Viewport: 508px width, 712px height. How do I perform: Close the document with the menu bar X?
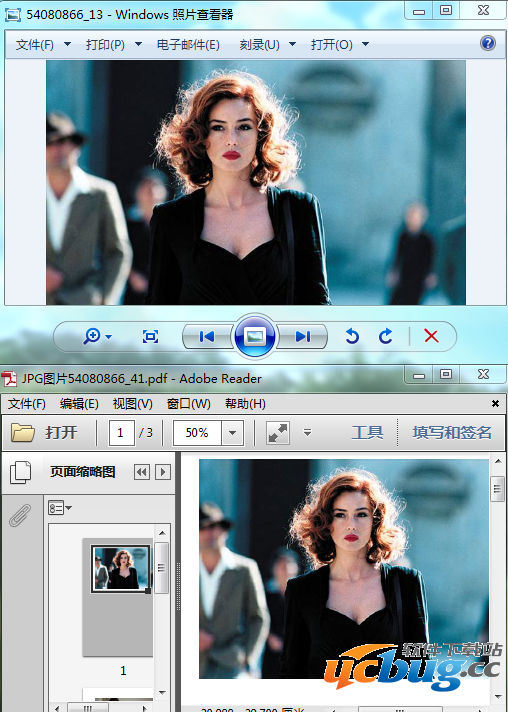[x=495, y=403]
